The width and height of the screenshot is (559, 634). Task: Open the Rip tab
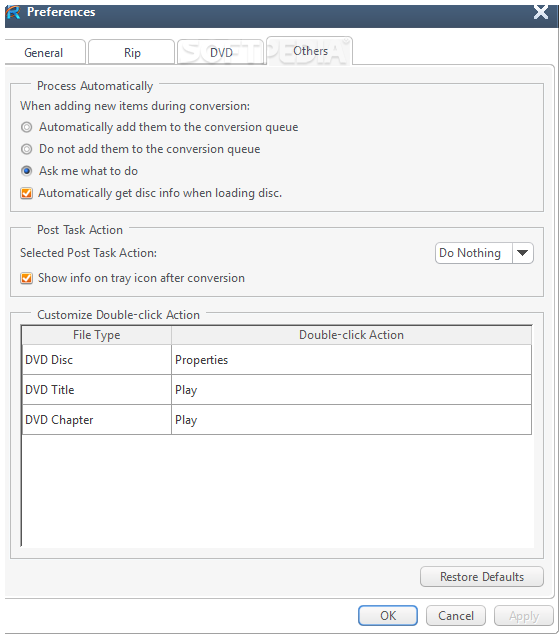pos(132,53)
